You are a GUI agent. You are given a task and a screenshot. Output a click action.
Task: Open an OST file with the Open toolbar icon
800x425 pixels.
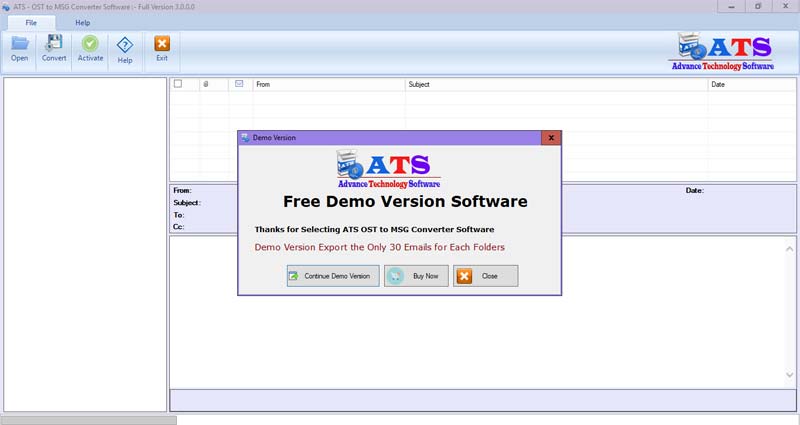point(19,49)
